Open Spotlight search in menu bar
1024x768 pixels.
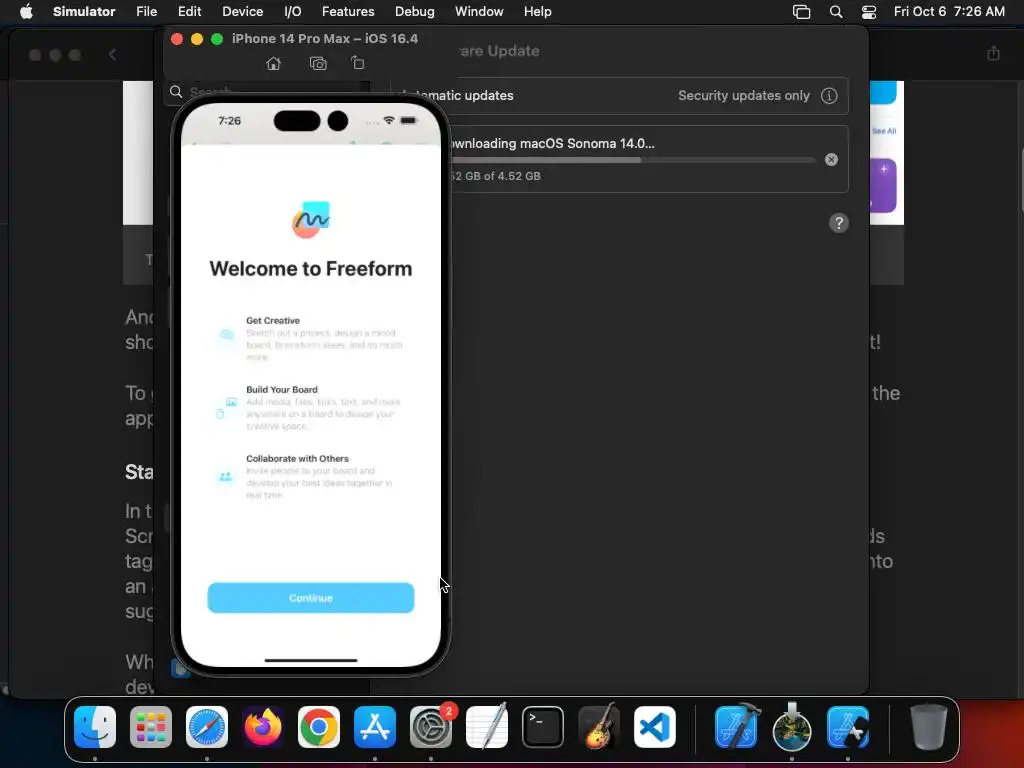[x=835, y=12]
